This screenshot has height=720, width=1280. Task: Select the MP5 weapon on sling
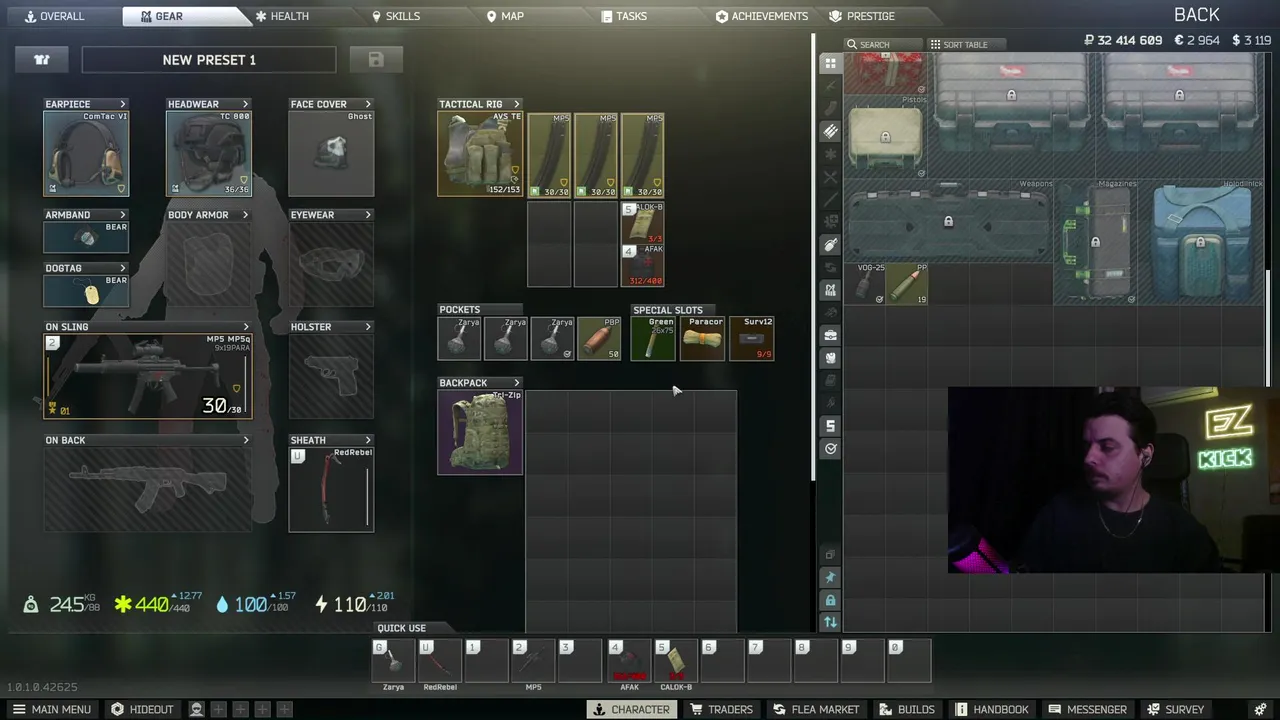(148, 376)
